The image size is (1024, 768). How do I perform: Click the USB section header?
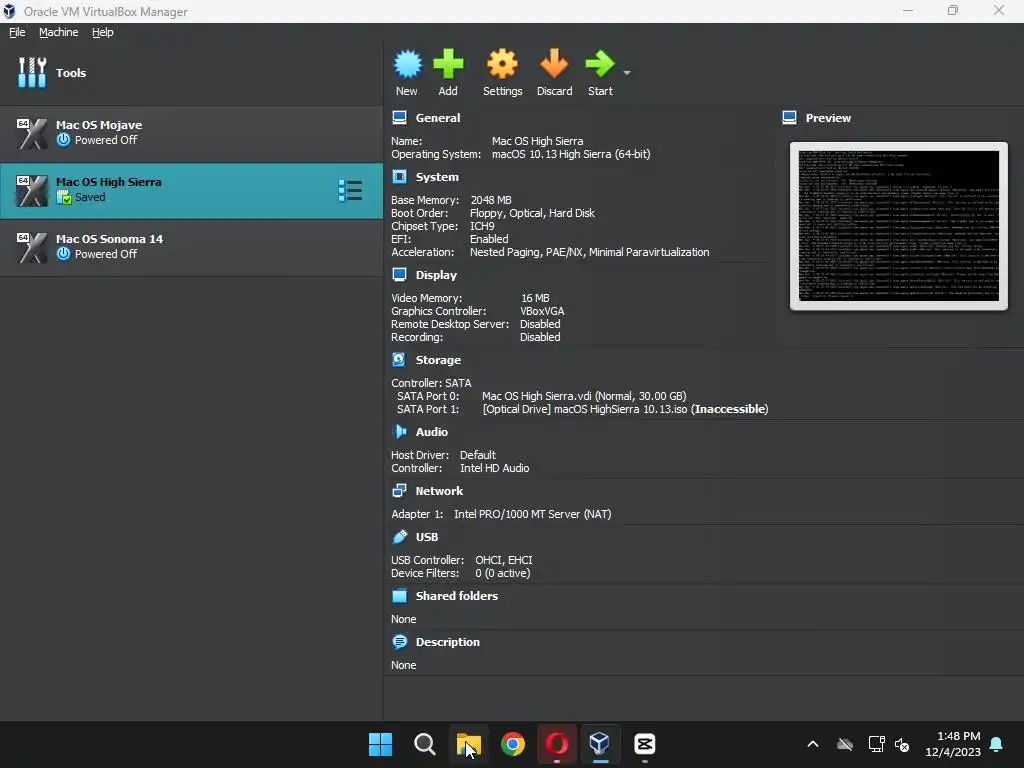[x=426, y=537]
